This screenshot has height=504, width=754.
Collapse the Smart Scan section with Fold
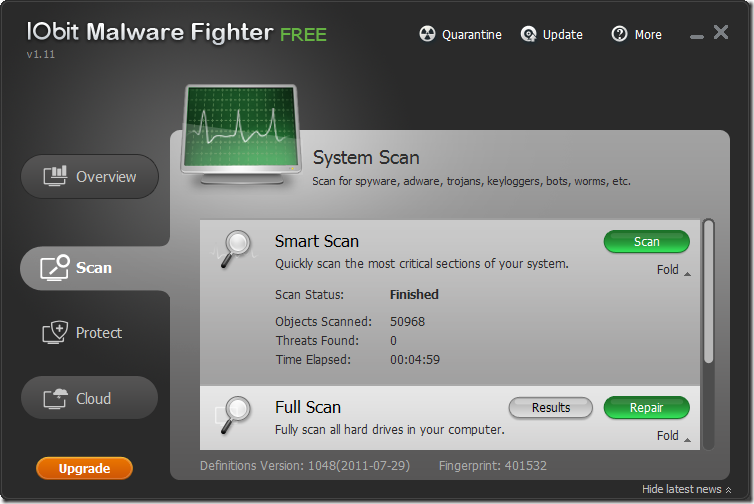tap(673, 270)
